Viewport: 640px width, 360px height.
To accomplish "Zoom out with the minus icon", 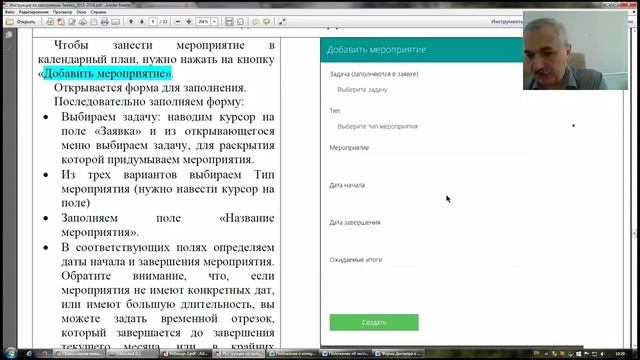I will pos(178,22).
